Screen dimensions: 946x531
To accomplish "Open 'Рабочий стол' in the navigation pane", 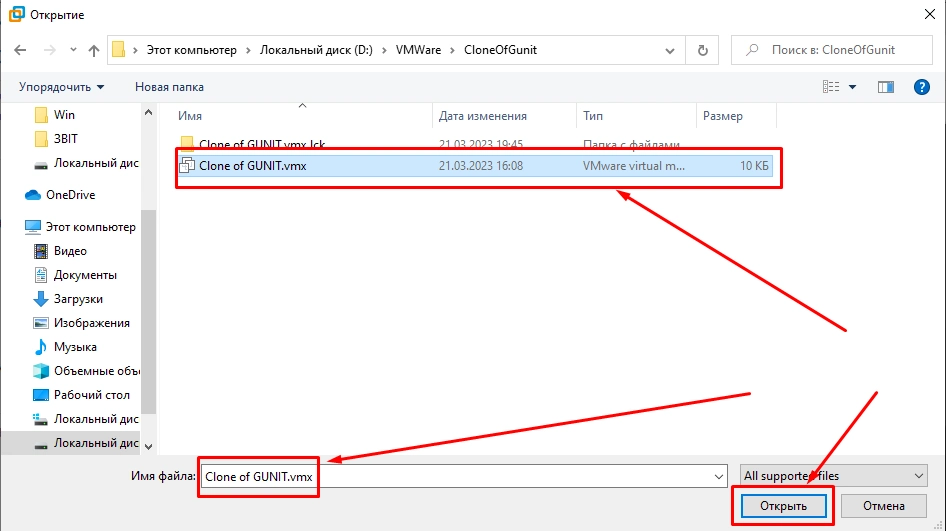I will [x=92, y=395].
